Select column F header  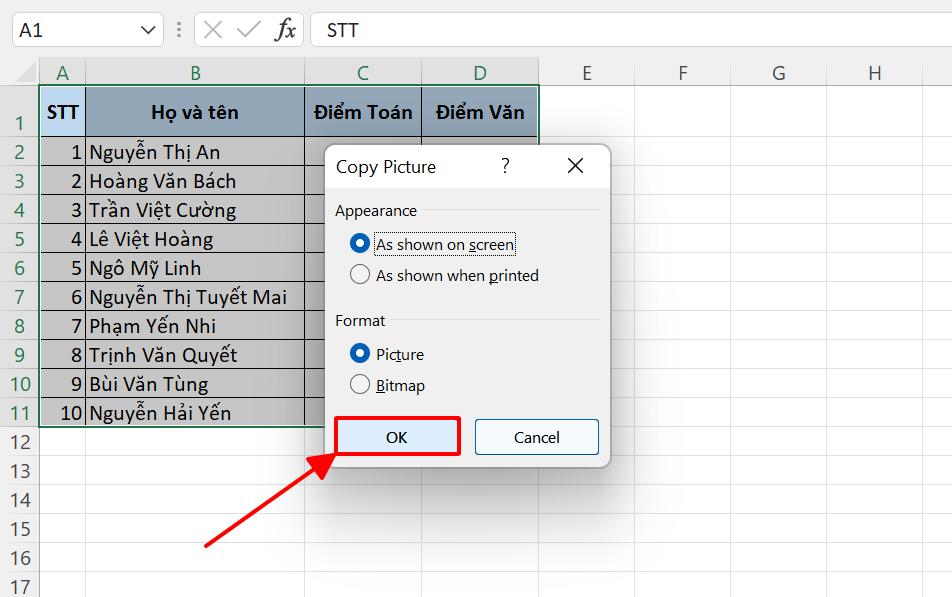[682, 73]
